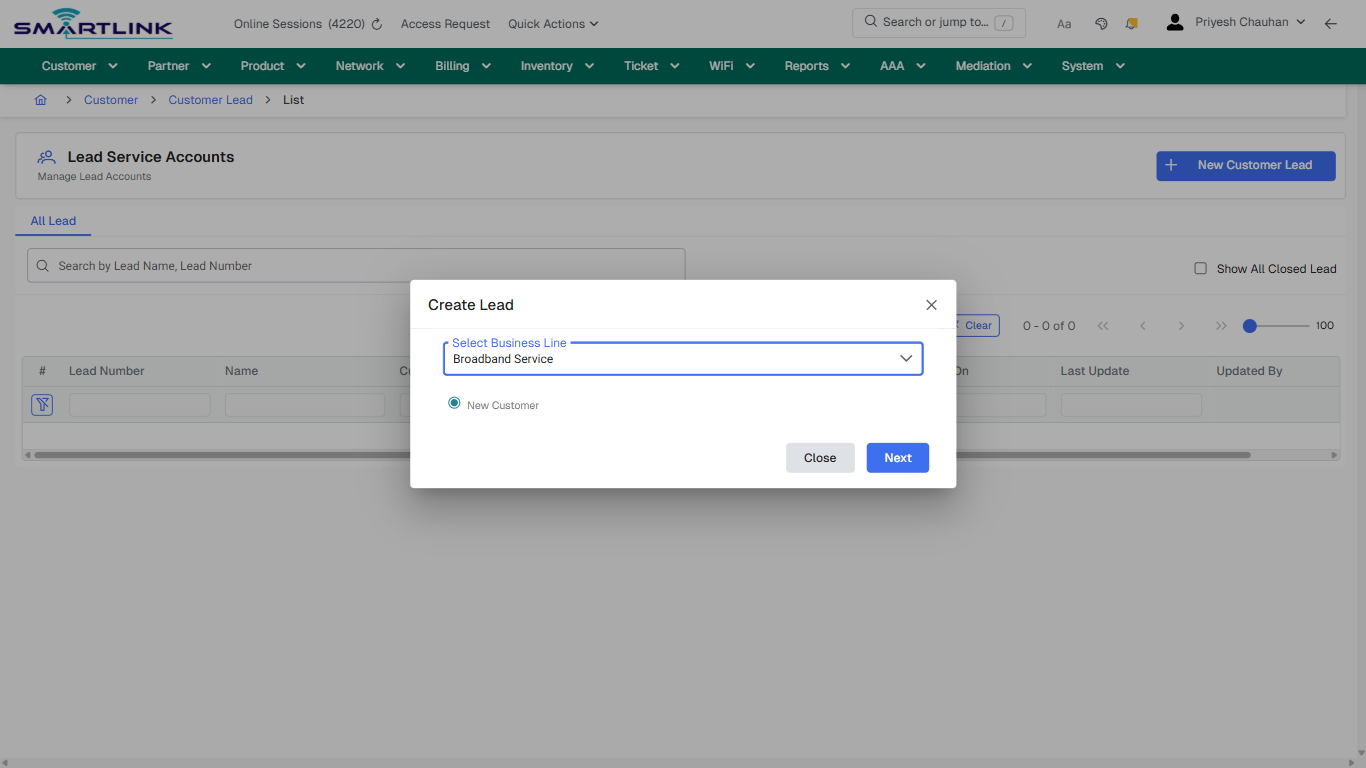
Task: Click the back arrow at the top right
Action: point(1331,23)
